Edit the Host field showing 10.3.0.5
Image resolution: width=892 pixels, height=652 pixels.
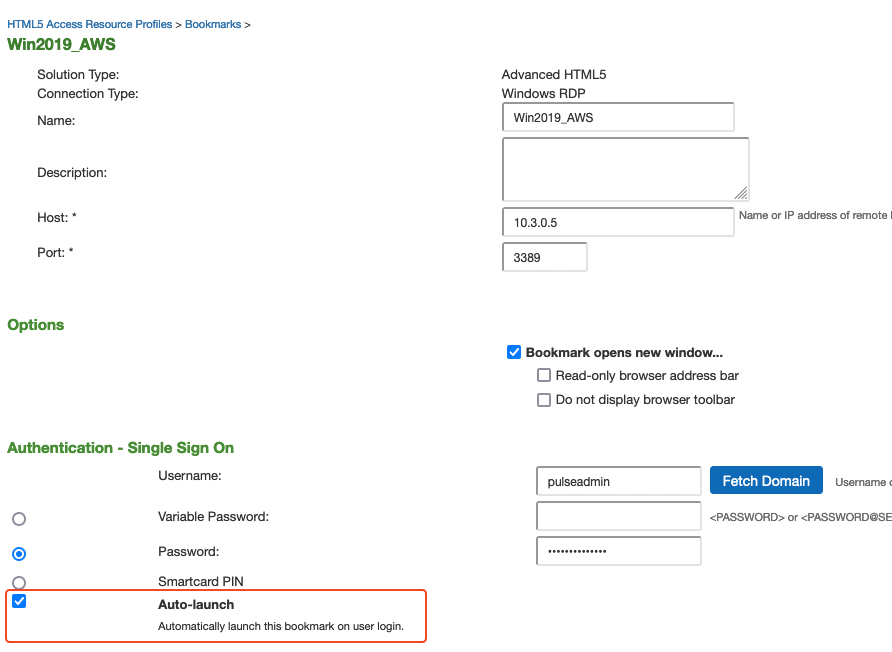coord(617,221)
